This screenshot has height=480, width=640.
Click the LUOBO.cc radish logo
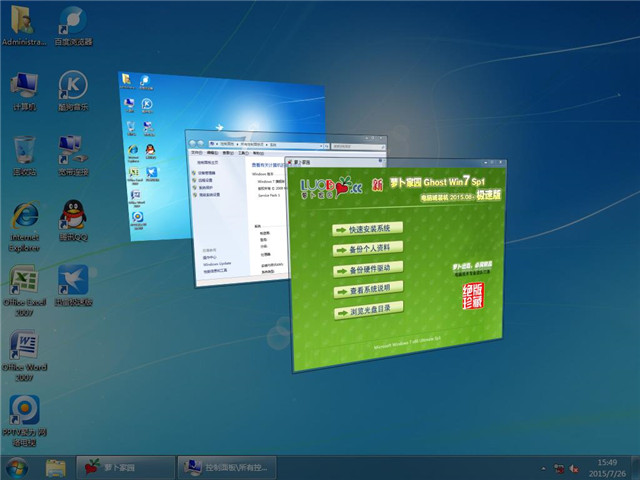(331, 188)
